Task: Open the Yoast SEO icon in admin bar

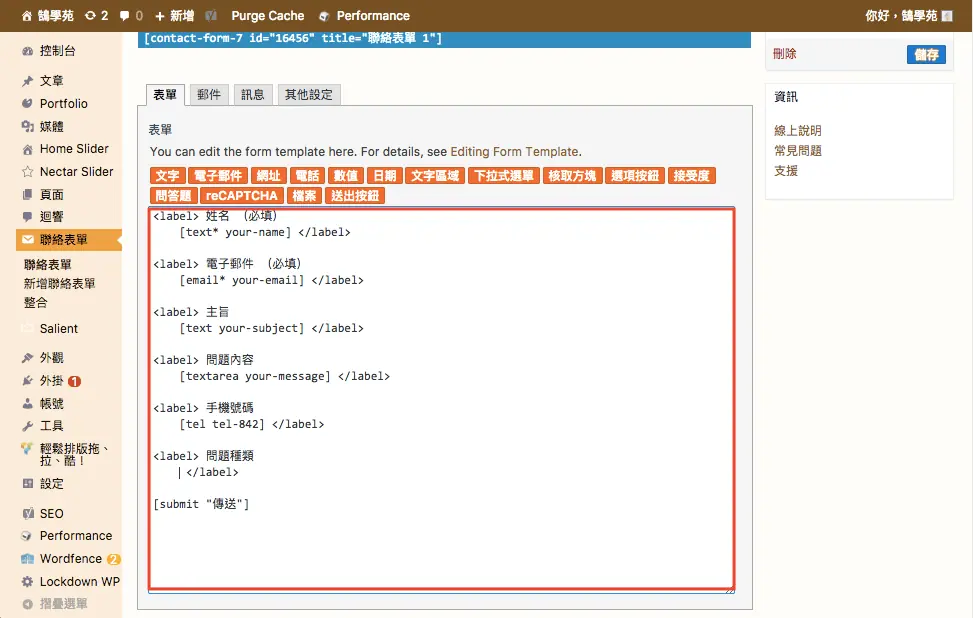Action: 212,16
